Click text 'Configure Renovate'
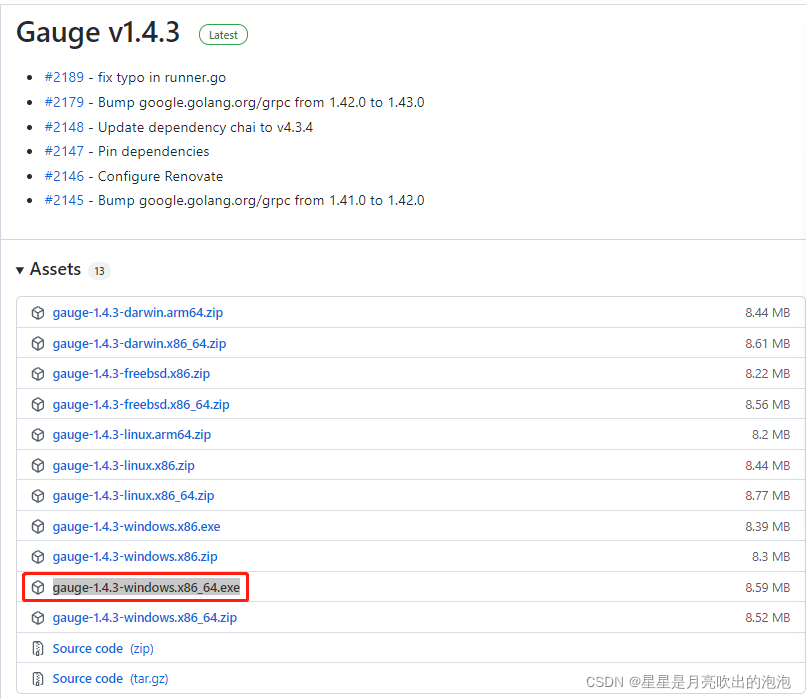The image size is (806, 699). tap(160, 176)
